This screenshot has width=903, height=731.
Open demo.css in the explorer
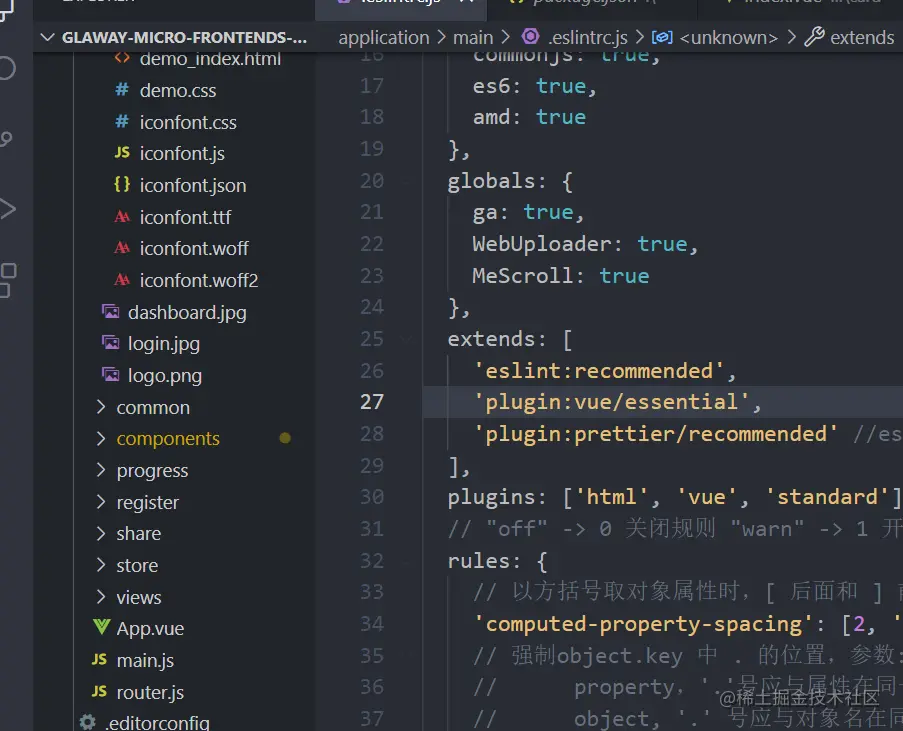point(178,90)
